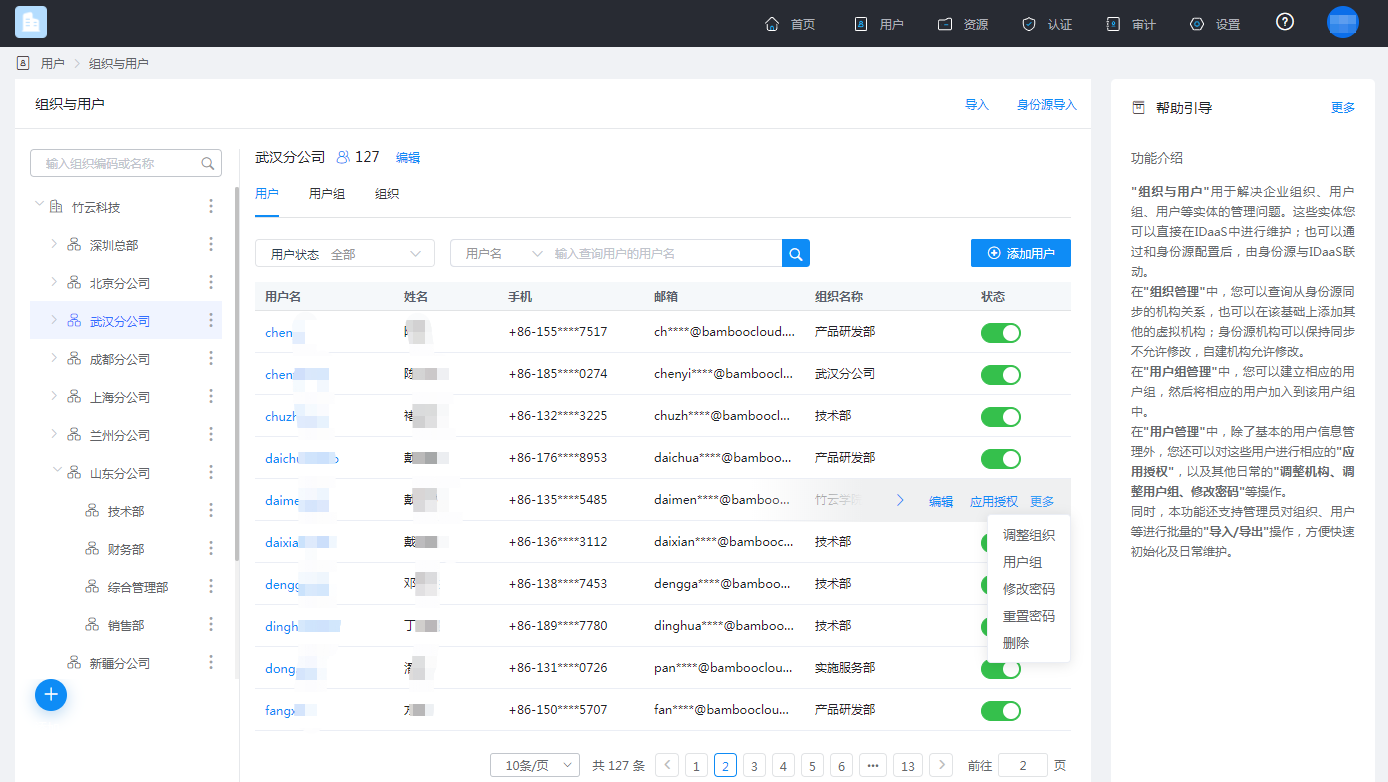Select 武汉分公司 in the organization tree

click(120, 321)
